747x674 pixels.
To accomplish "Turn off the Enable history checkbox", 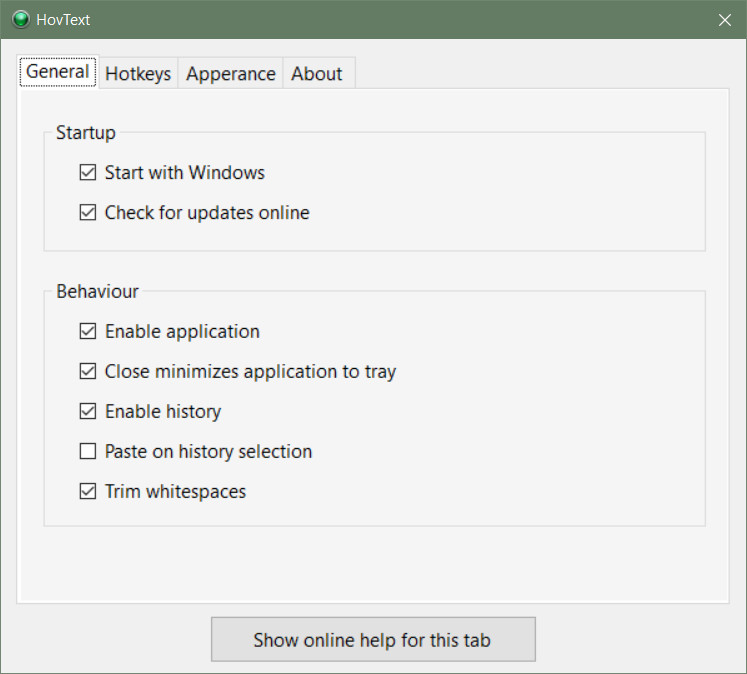I will tap(88, 411).
